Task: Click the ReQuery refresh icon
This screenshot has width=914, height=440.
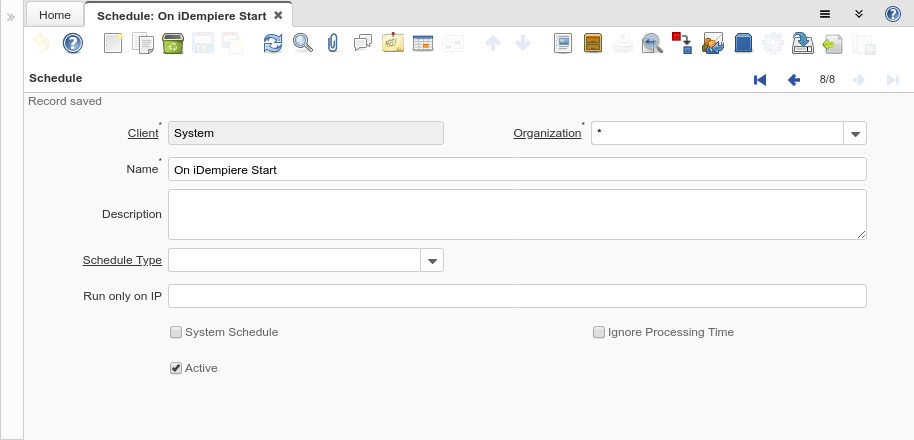Action: pos(272,43)
